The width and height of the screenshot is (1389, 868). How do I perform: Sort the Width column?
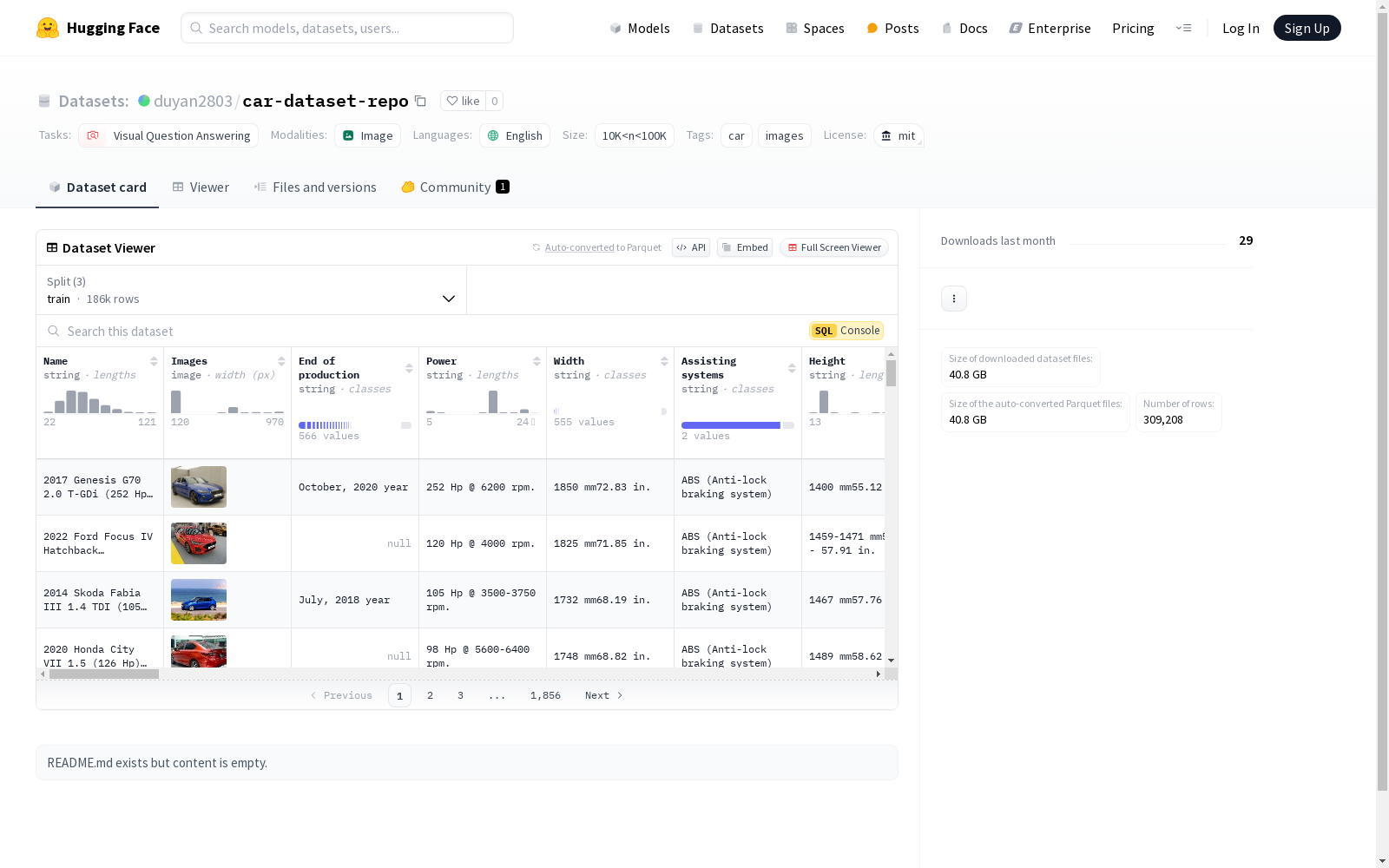(x=664, y=361)
